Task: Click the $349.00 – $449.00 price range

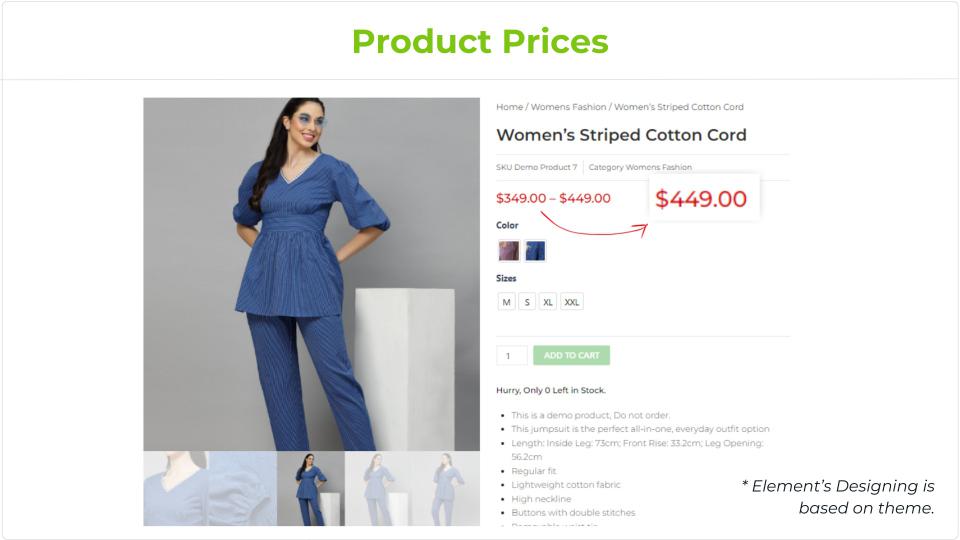Action: click(x=553, y=198)
